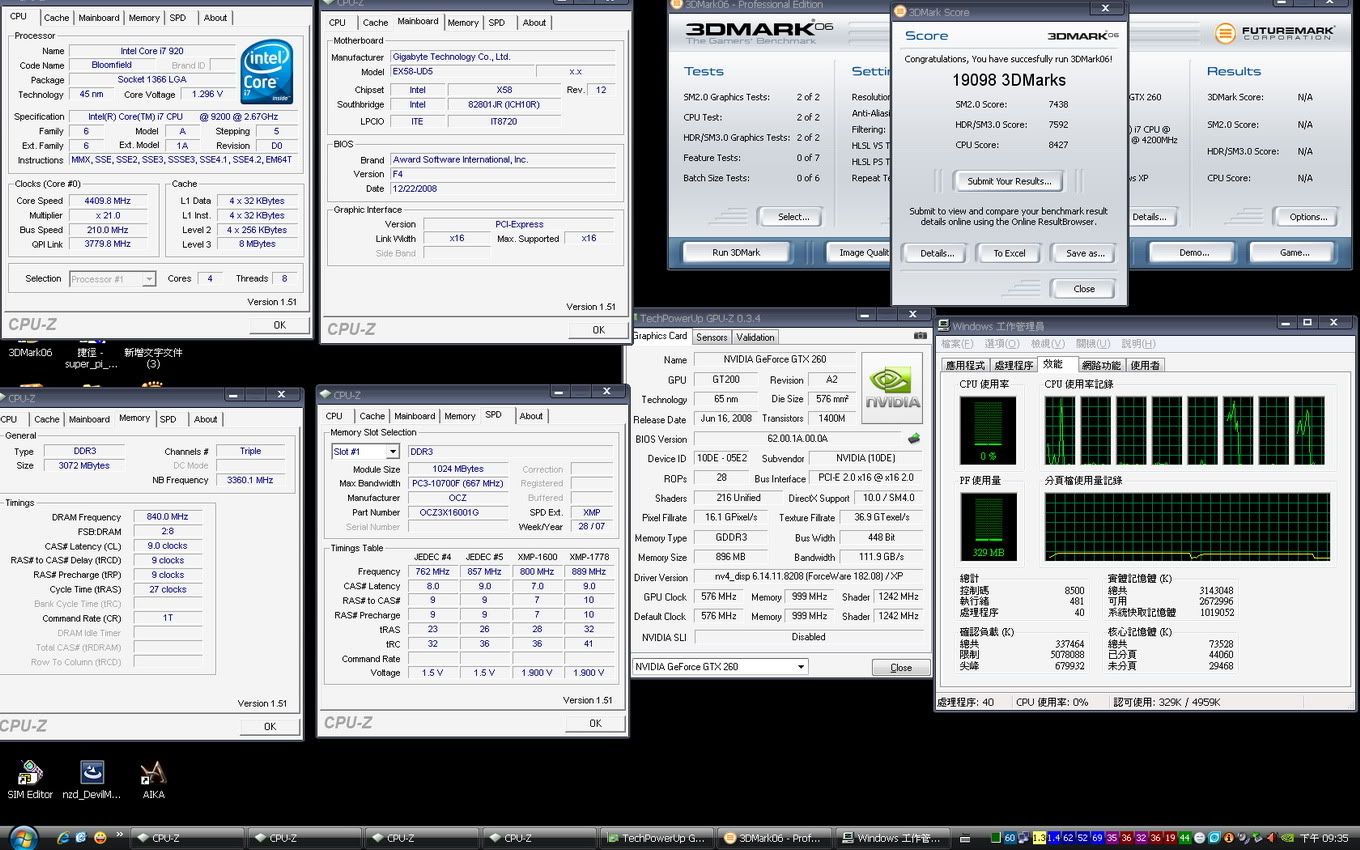Switch to Sensors tab in GPU-Z

click(x=712, y=337)
